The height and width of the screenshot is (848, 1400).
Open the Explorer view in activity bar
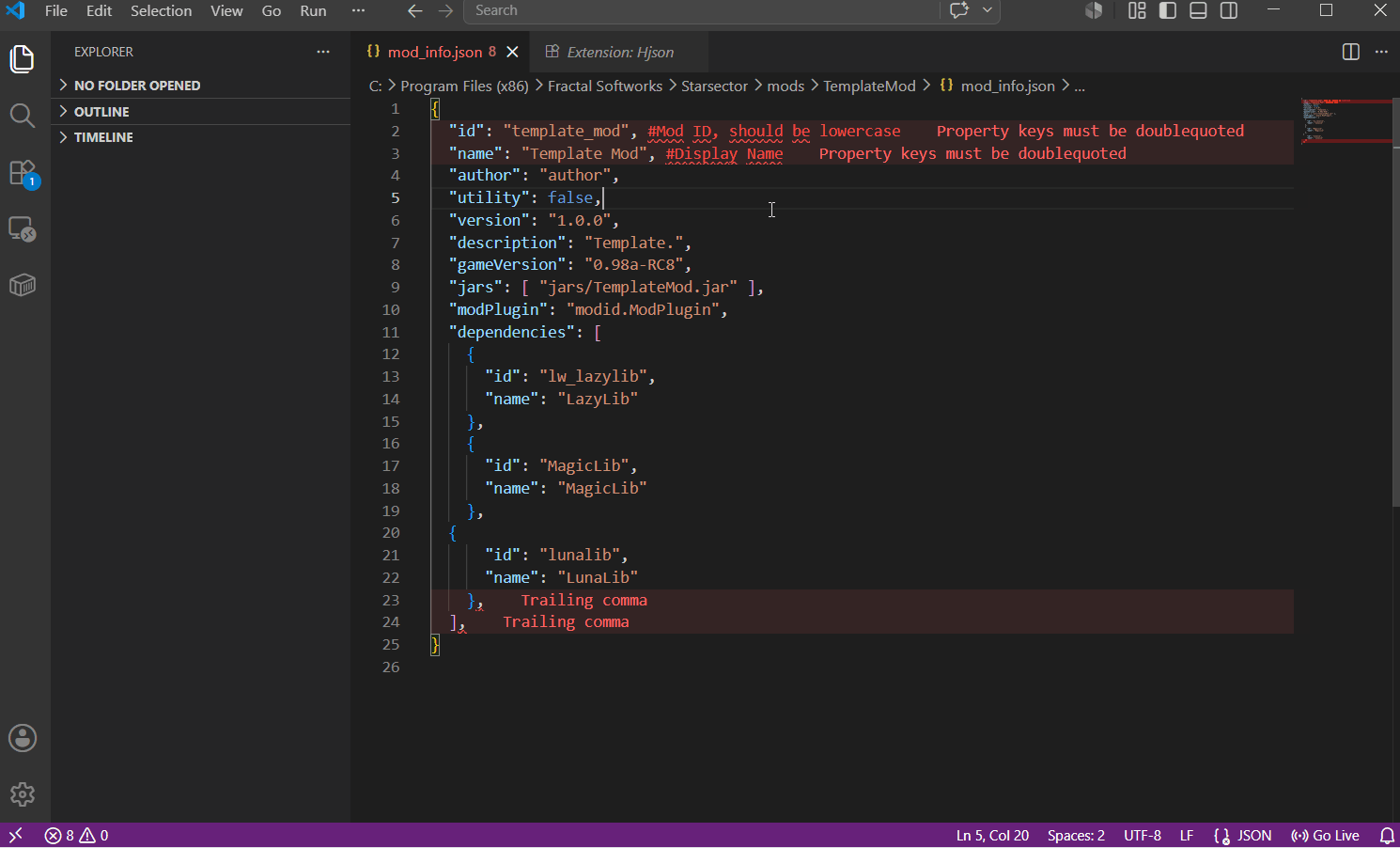tap(22, 59)
